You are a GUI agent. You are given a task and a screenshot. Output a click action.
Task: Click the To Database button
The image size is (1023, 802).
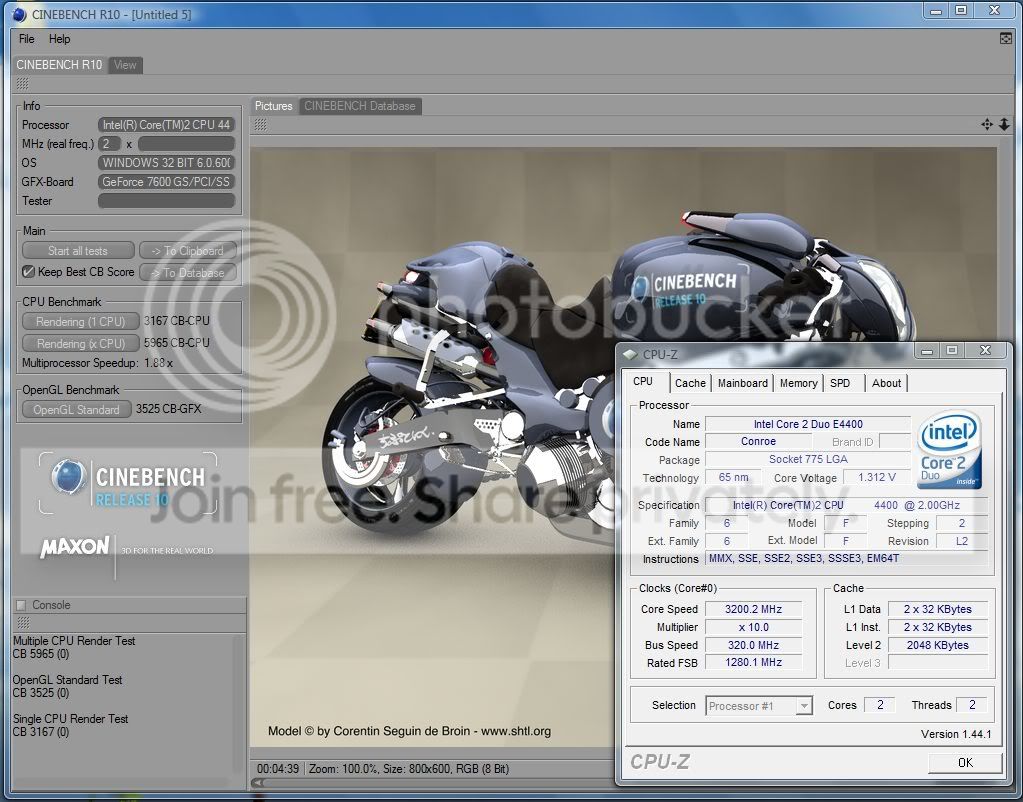pos(187,273)
